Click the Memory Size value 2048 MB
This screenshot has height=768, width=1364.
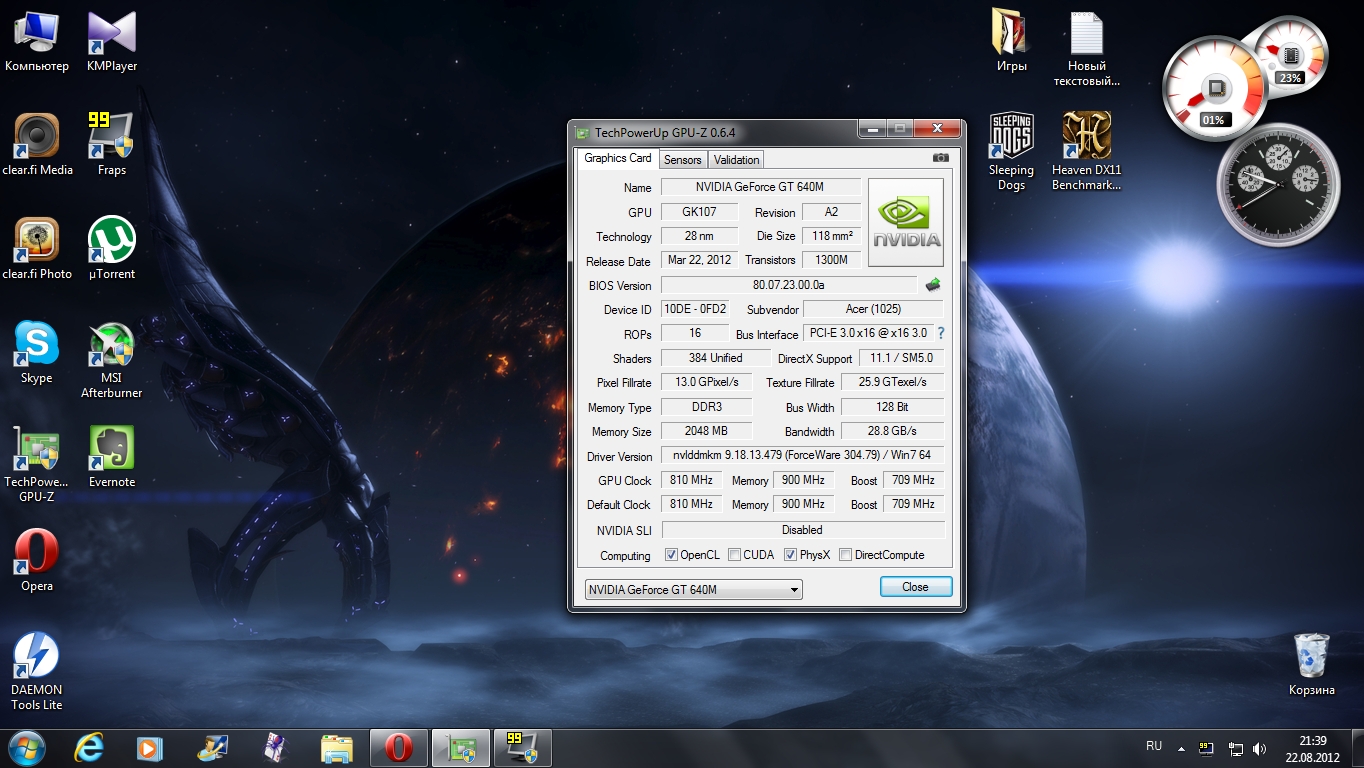(x=706, y=431)
